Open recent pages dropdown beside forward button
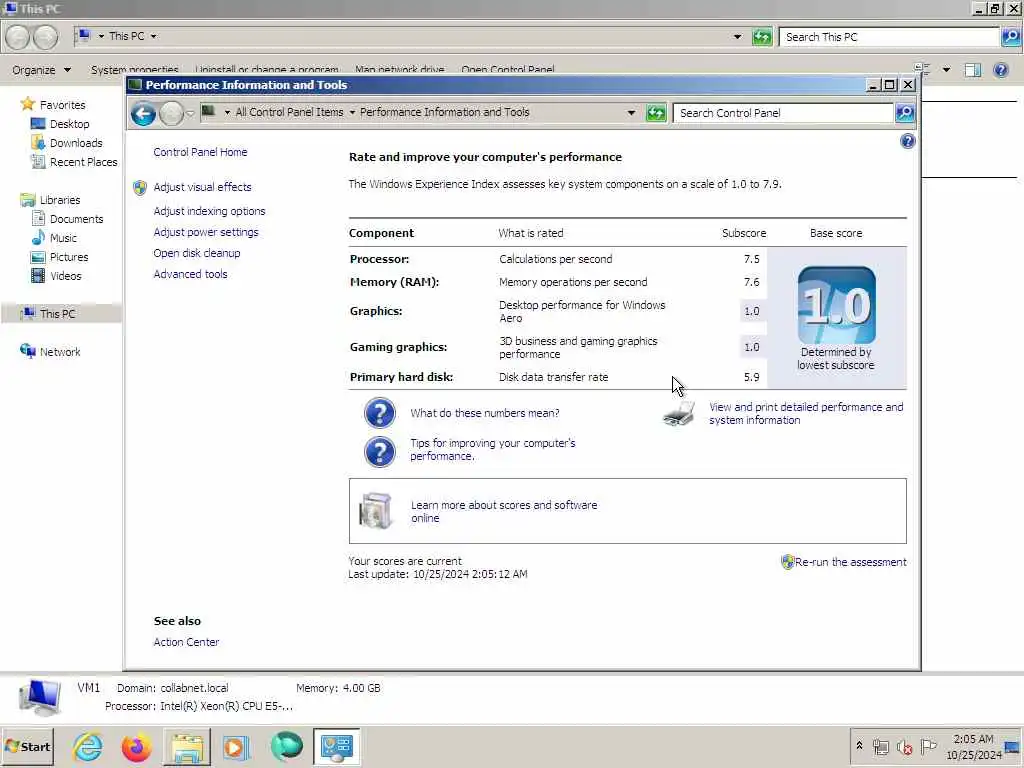 [x=190, y=114]
